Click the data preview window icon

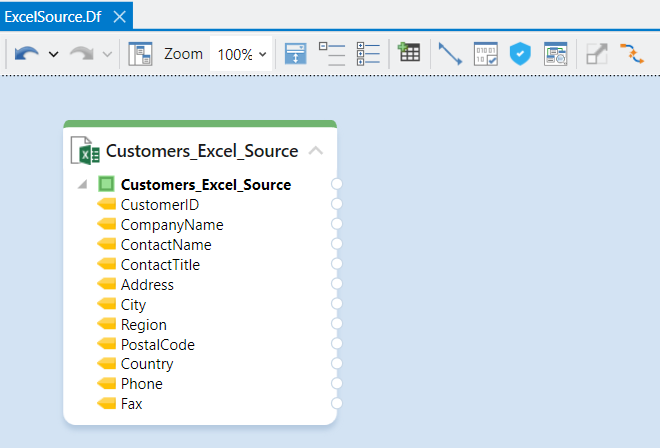[555, 54]
